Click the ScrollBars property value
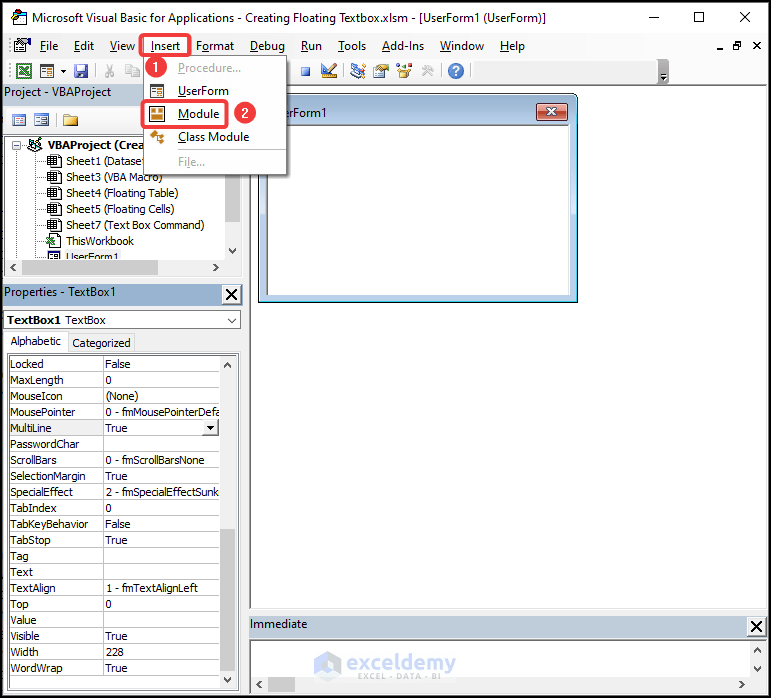This screenshot has width=771, height=698. (x=161, y=460)
